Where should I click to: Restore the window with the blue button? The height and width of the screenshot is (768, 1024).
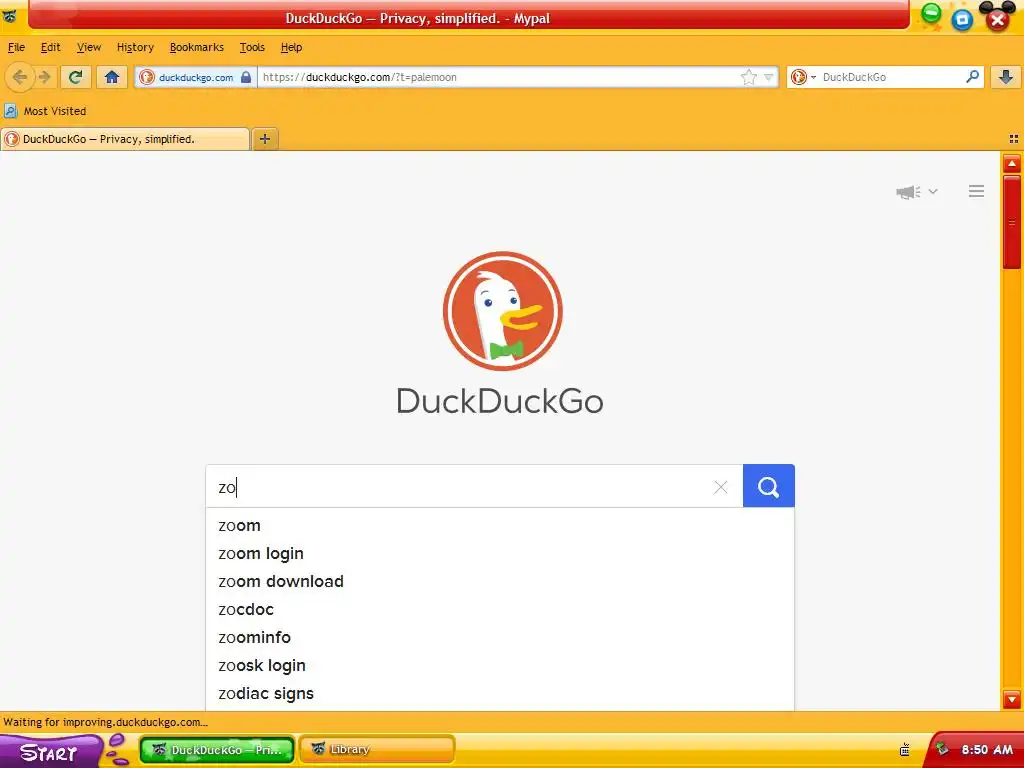click(962, 19)
